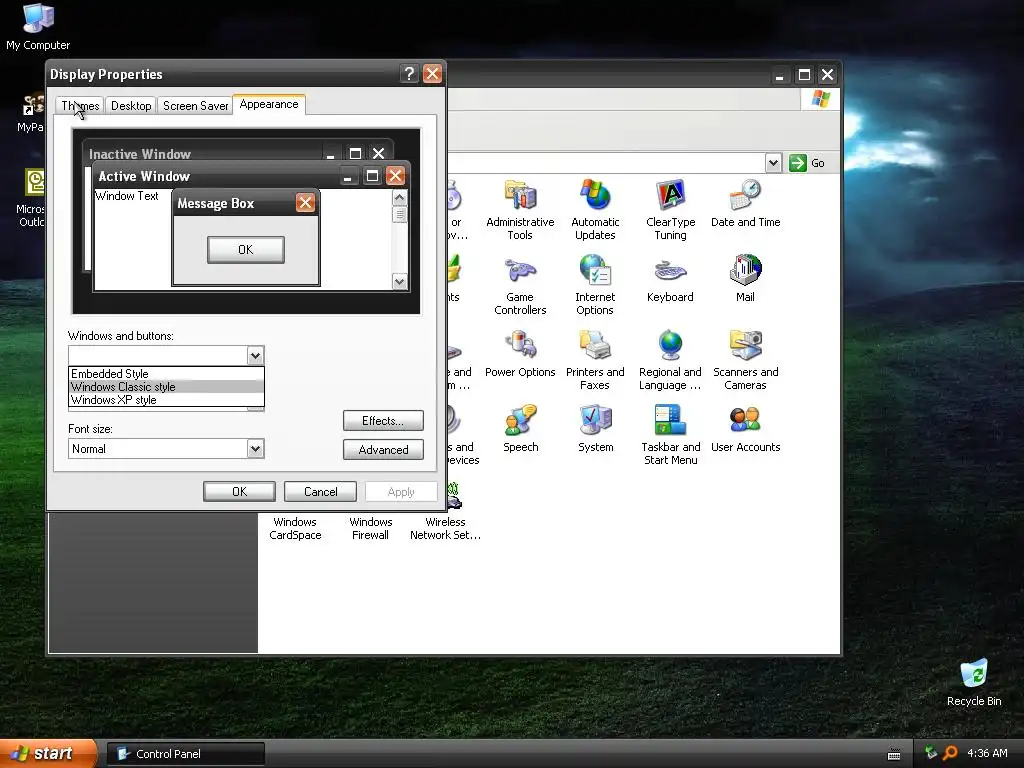The height and width of the screenshot is (768, 1024).
Task: Open Windows CardSpace item
Action: click(295, 528)
